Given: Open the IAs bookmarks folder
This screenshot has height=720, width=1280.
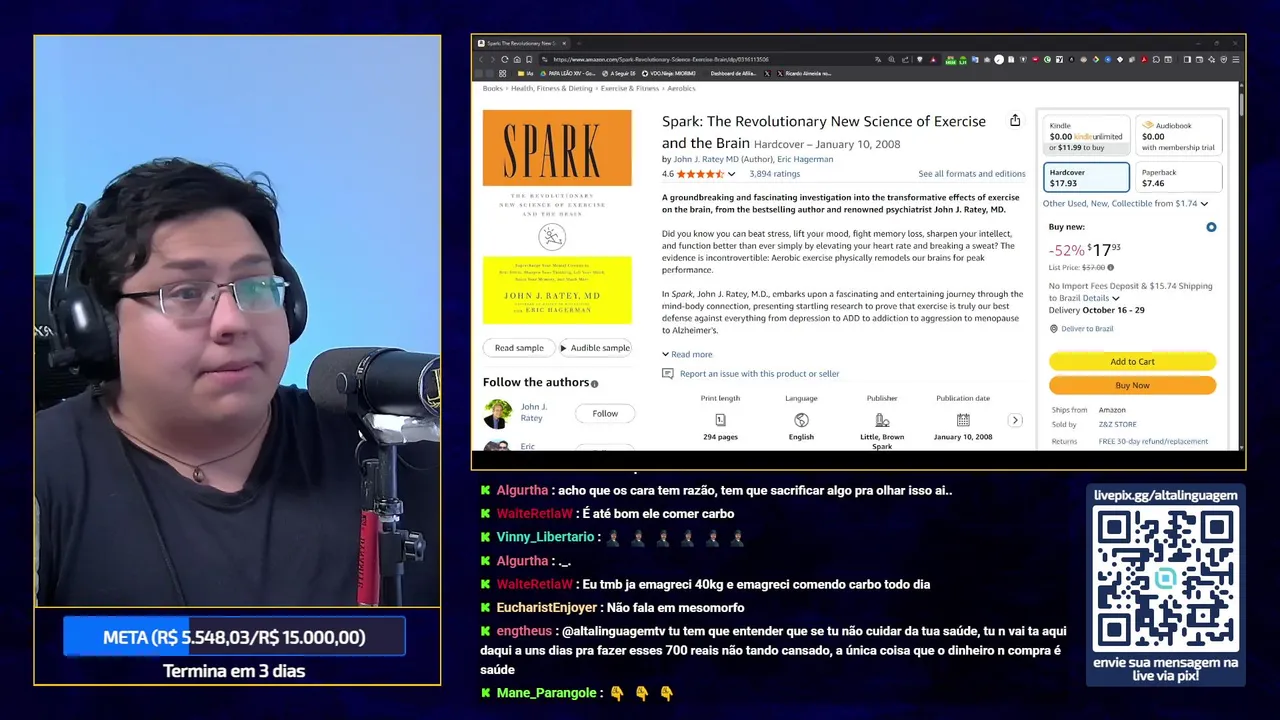Looking at the screenshot, I should (525, 73).
